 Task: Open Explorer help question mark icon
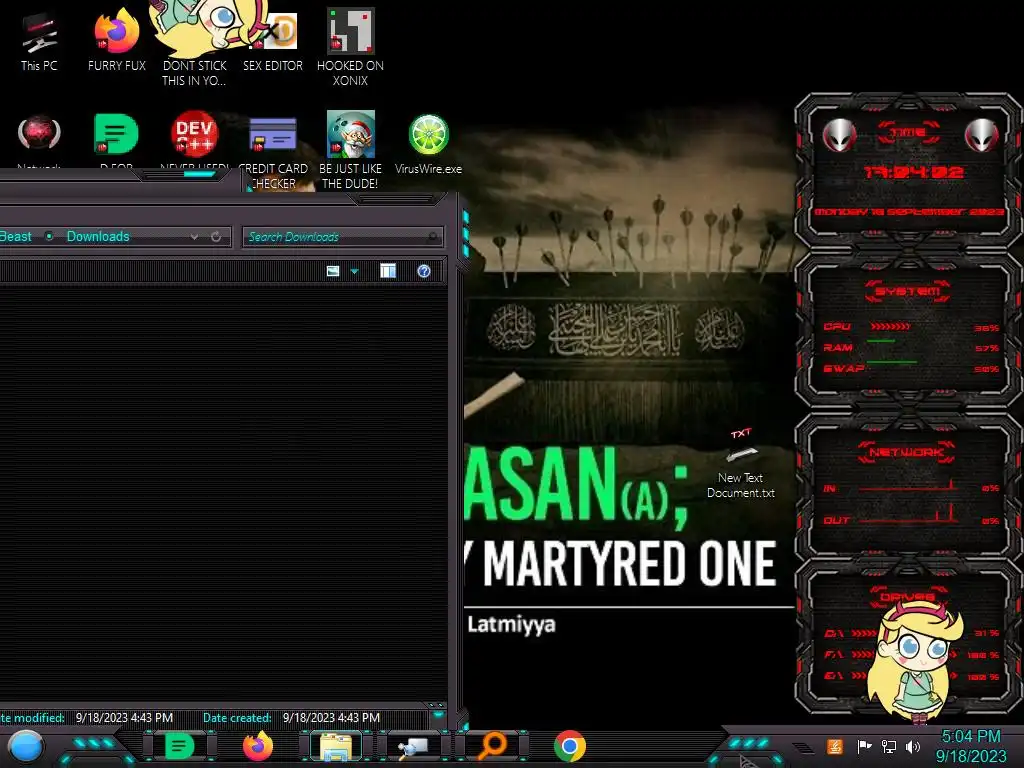tap(424, 271)
